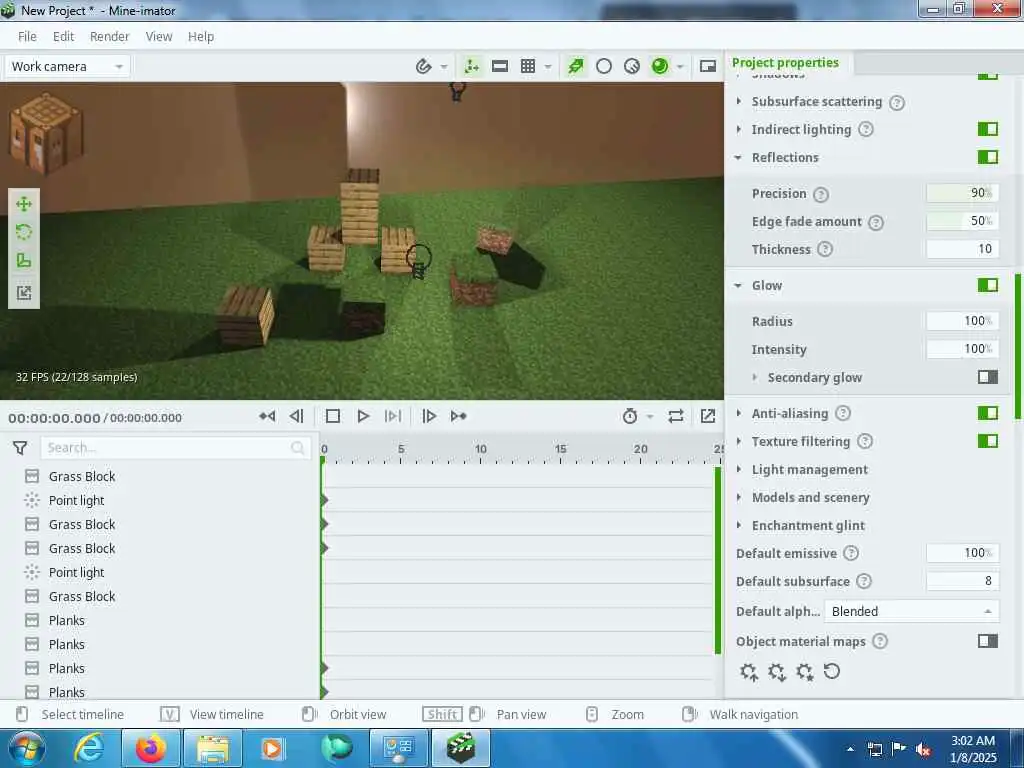Step forward one frame
Viewport: 1024px width, 768px height.
(429, 416)
